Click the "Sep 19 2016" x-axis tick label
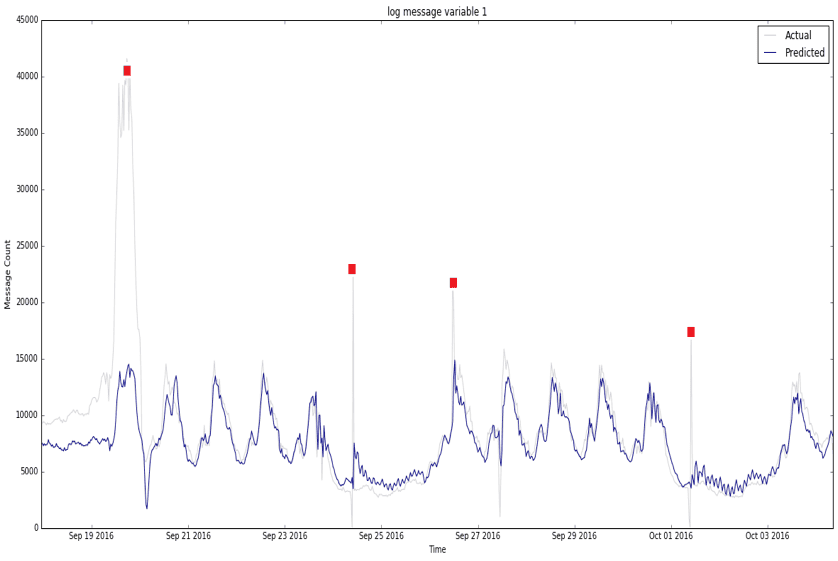Image resolution: width=838 pixels, height=561 pixels. [91, 536]
